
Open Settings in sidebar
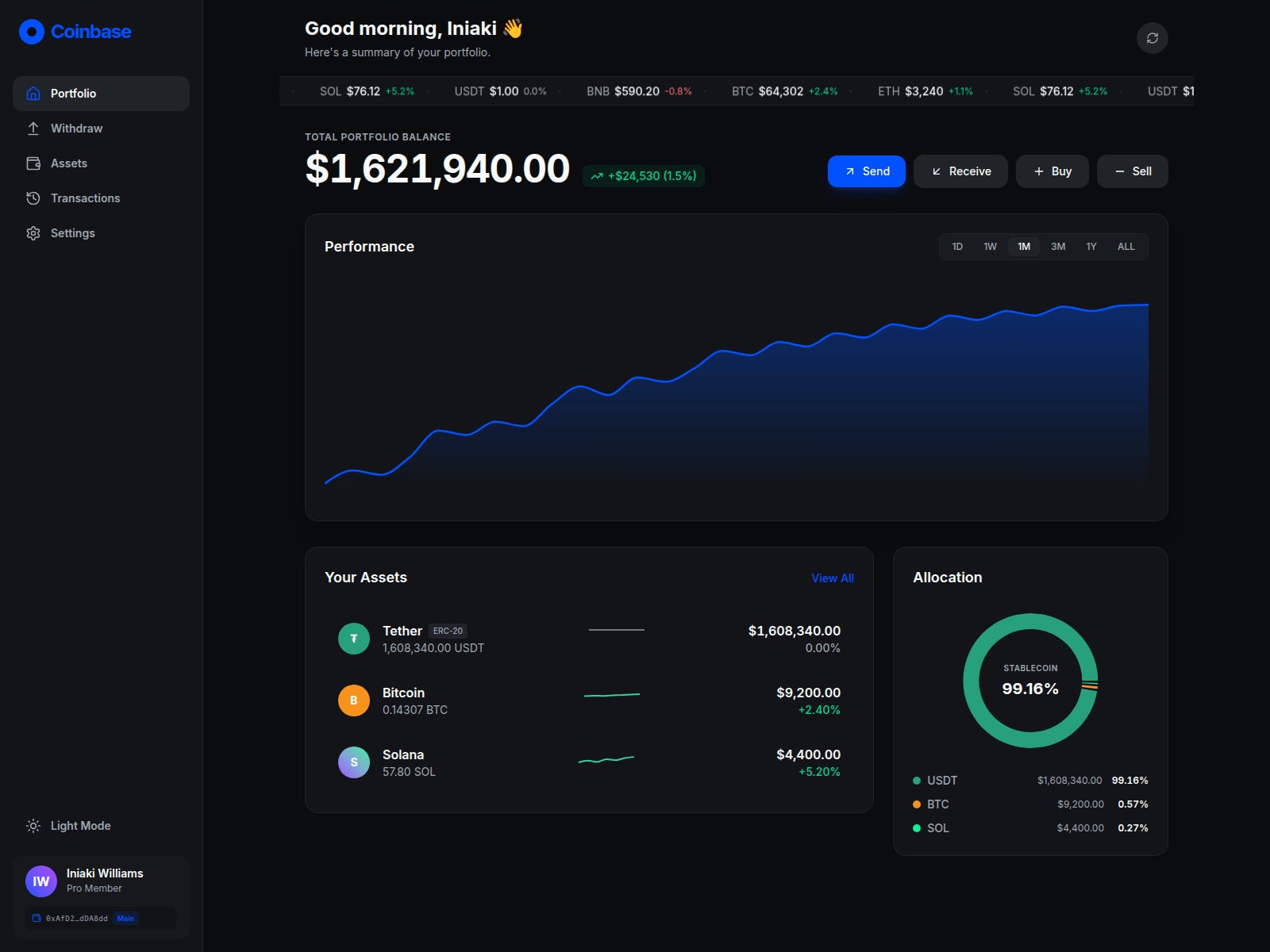click(101, 233)
